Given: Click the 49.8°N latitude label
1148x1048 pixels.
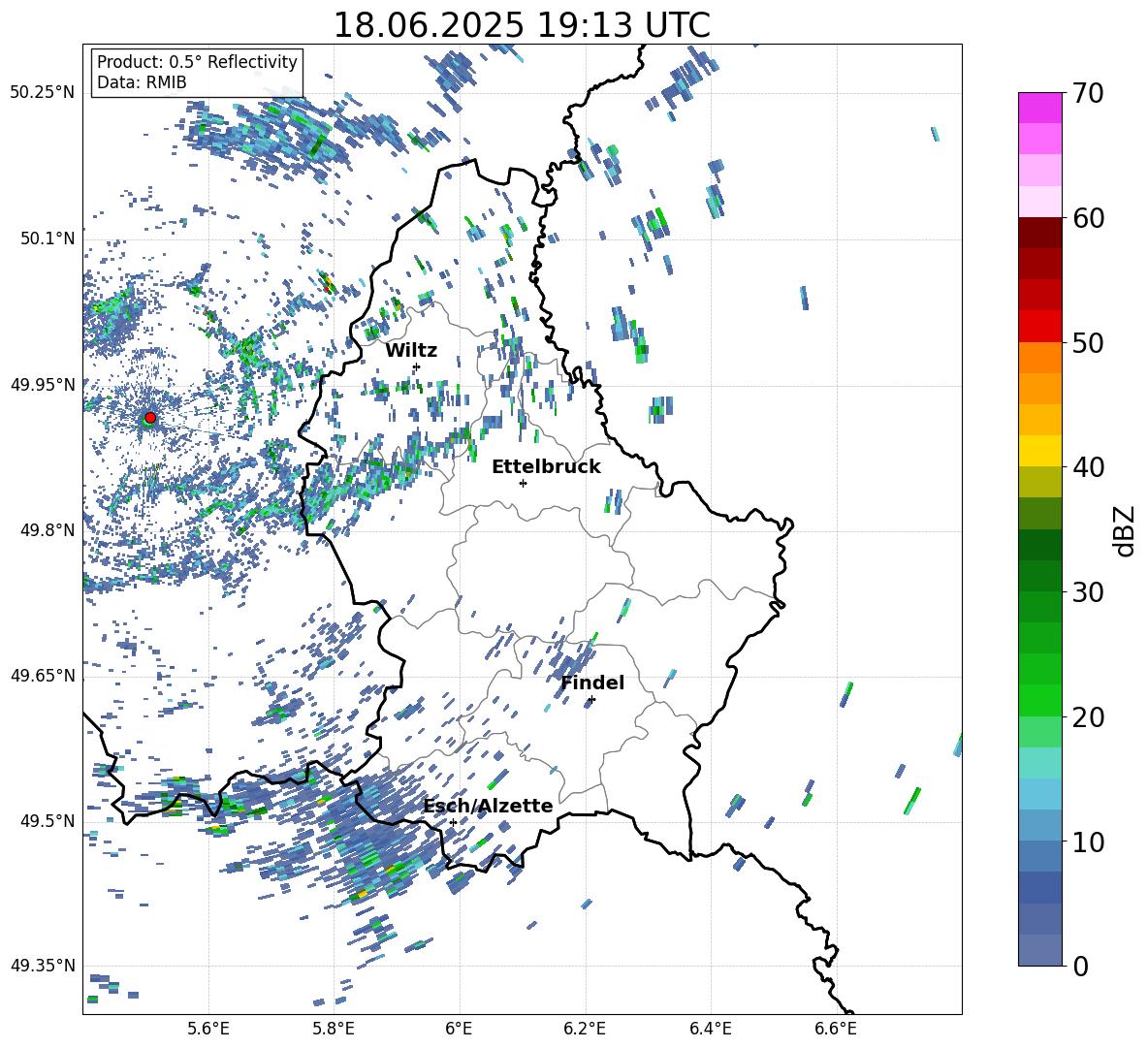Looking at the screenshot, I should 47,529.
